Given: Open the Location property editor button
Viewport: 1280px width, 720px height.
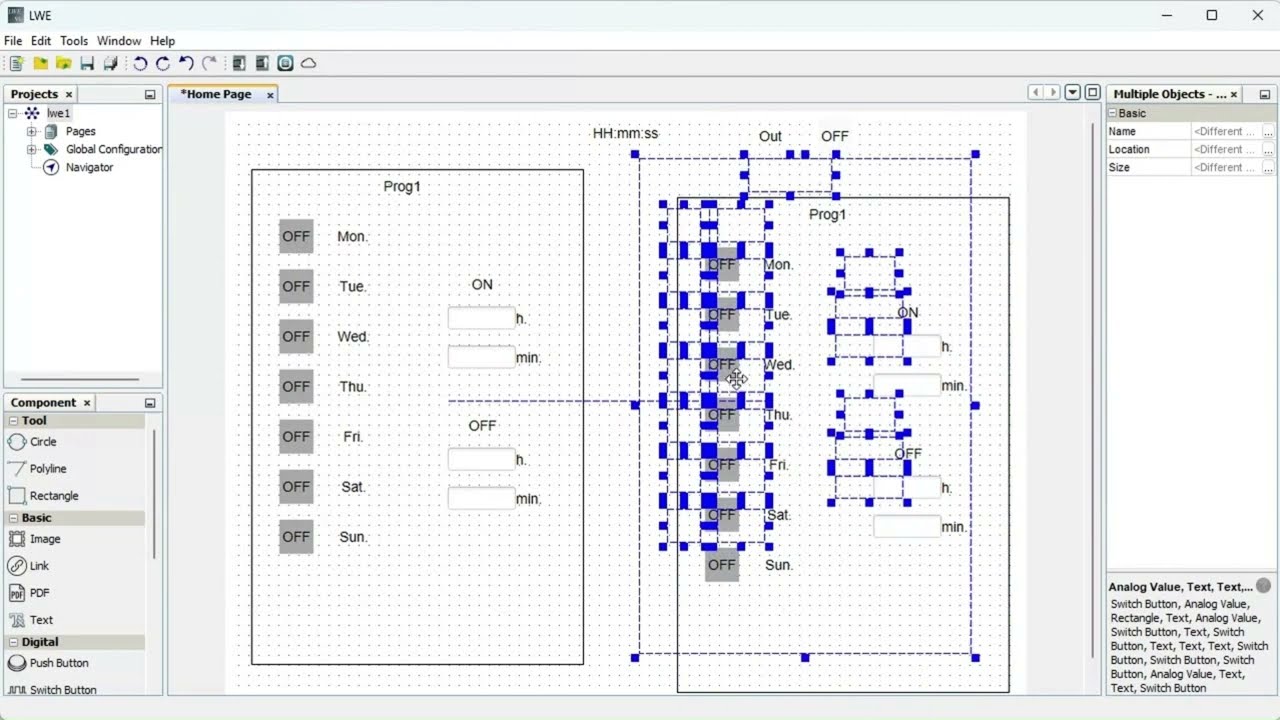Looking at the screenshot, I should coord(1268,149).
